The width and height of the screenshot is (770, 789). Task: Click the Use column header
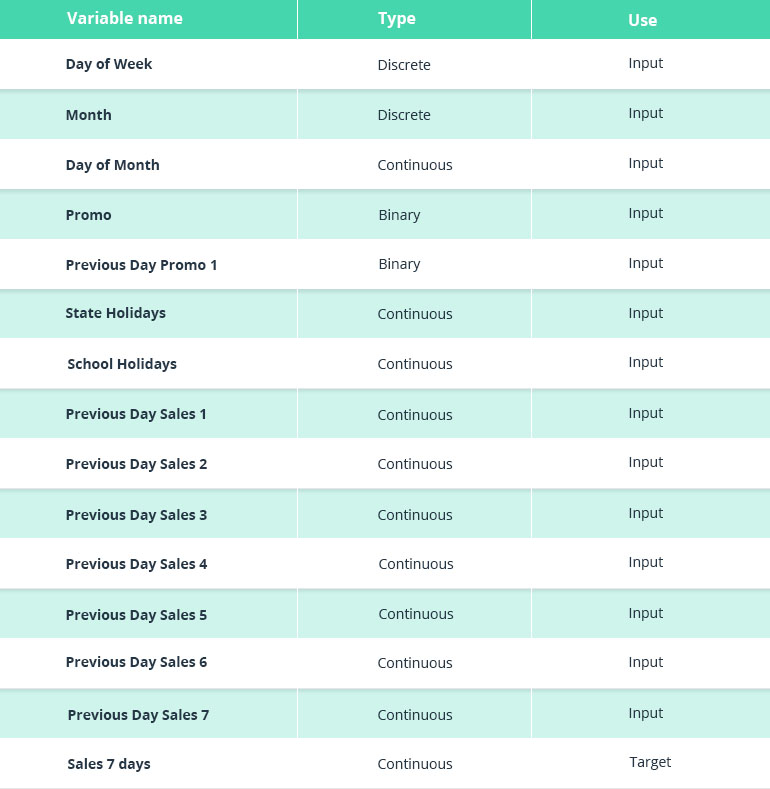[x=642, y=20]
